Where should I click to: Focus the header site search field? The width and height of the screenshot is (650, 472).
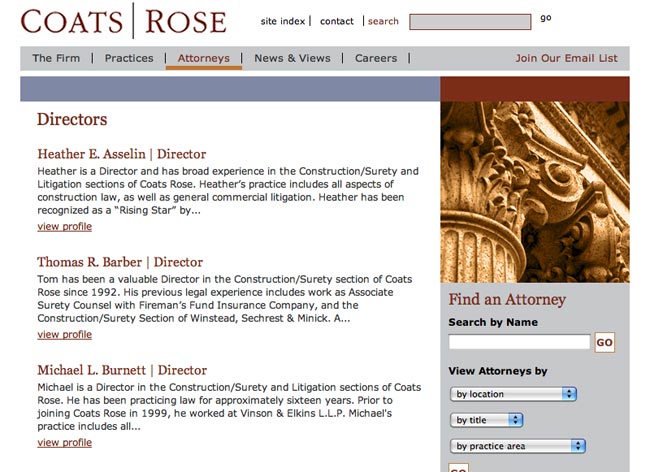click(470, 22)
